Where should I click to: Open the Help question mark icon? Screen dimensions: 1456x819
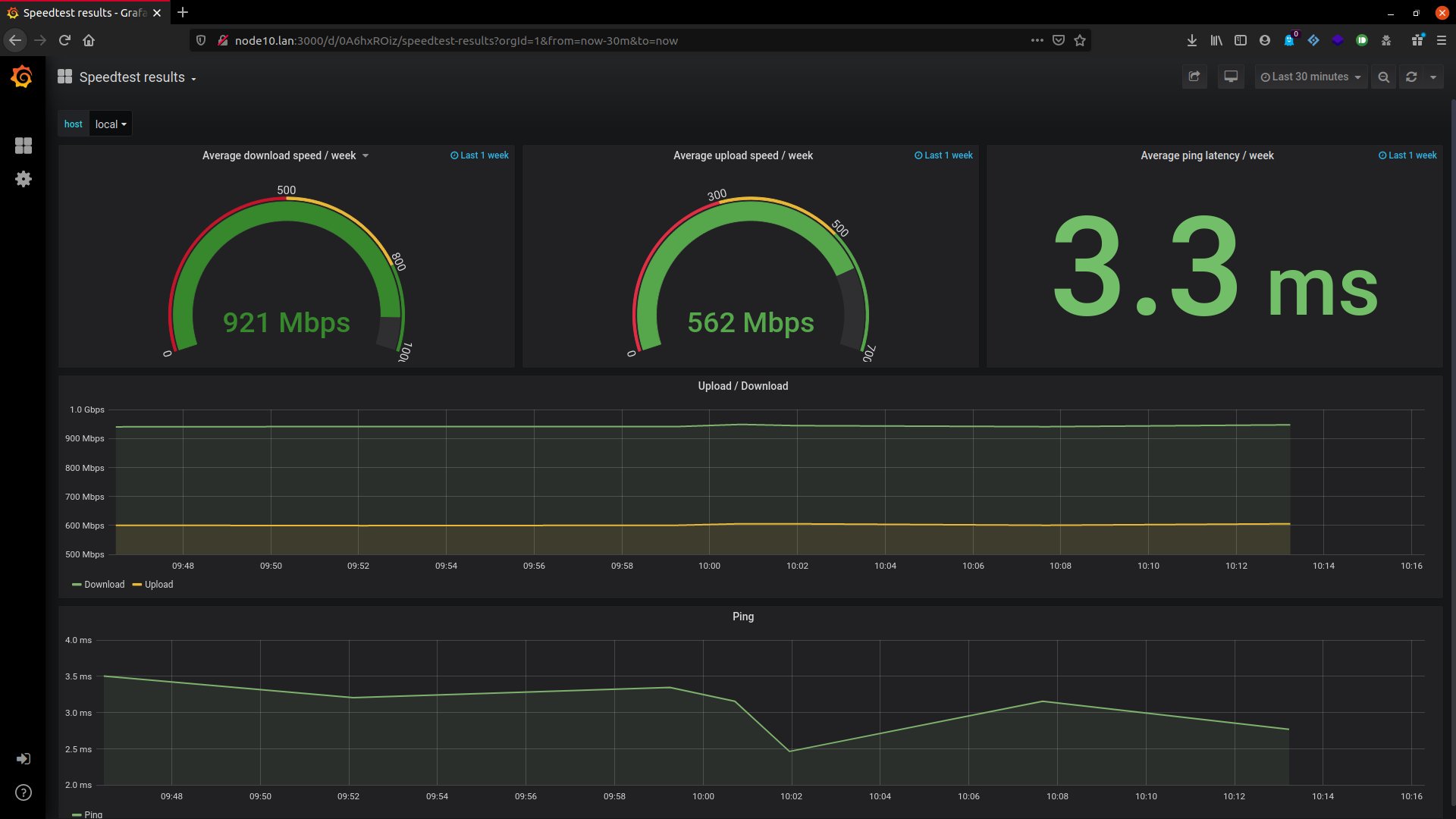[x=24, y=792]
